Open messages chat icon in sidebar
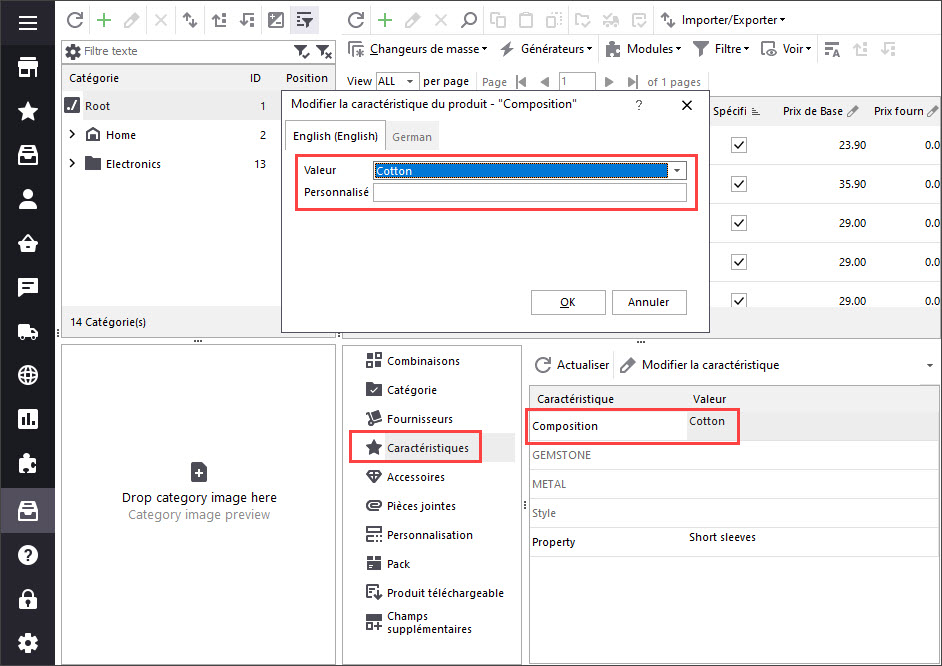Image resolution: width=942 pixels, height=666 pixels. (x=28, y=287)
